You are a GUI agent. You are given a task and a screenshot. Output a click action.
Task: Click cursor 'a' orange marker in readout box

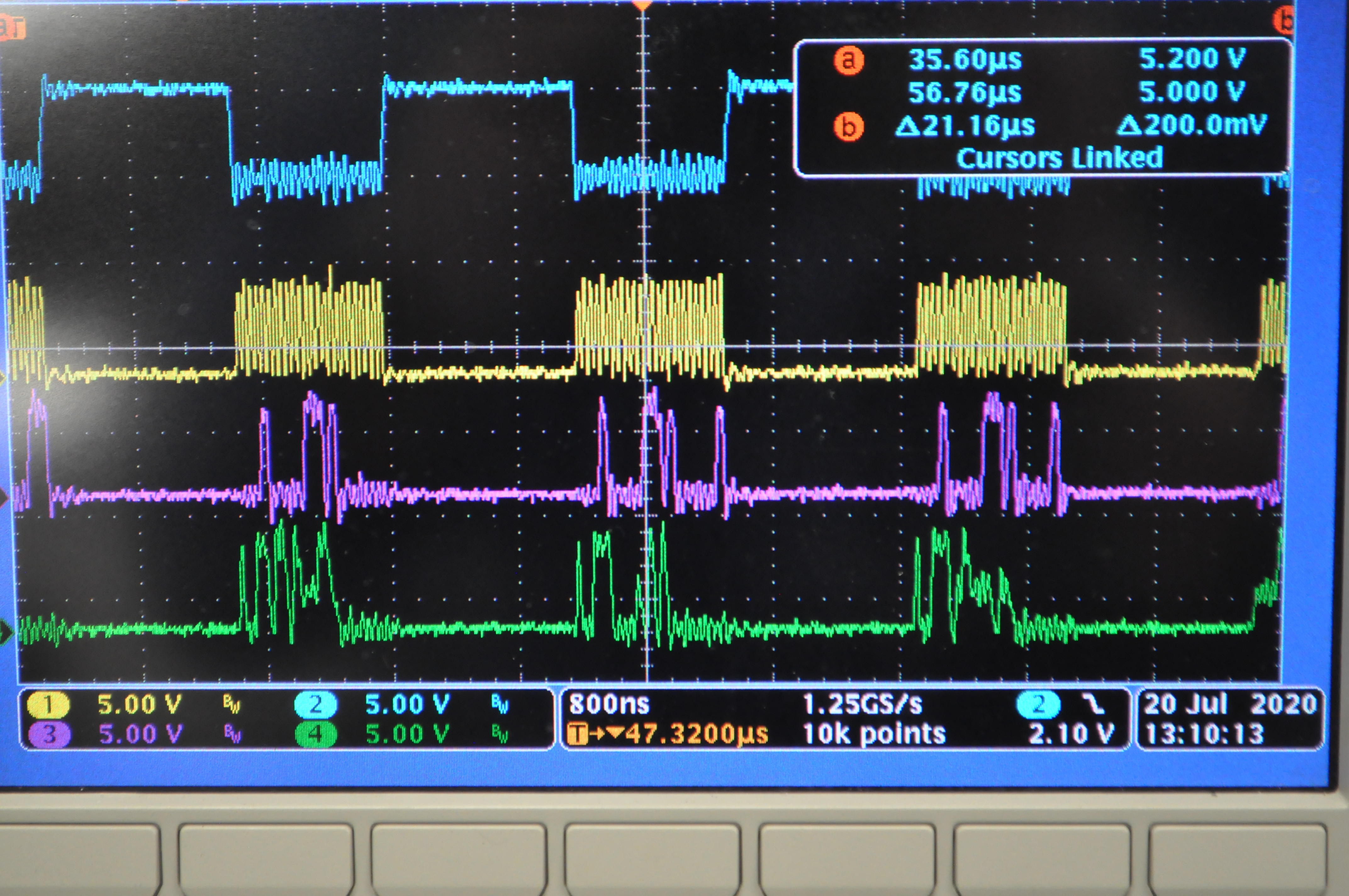point(848,60)
